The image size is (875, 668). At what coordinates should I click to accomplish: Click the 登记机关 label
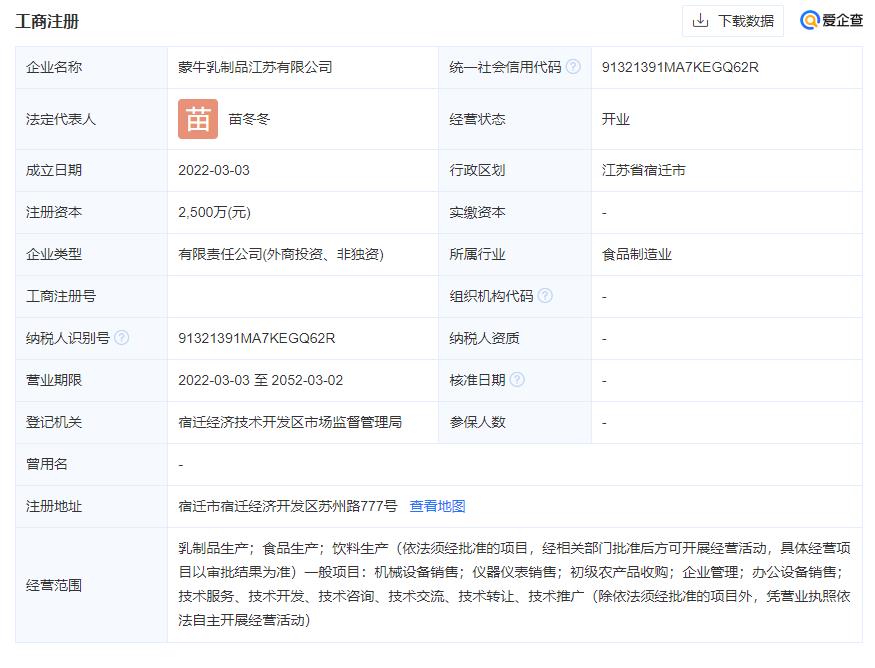click(54, 422)
